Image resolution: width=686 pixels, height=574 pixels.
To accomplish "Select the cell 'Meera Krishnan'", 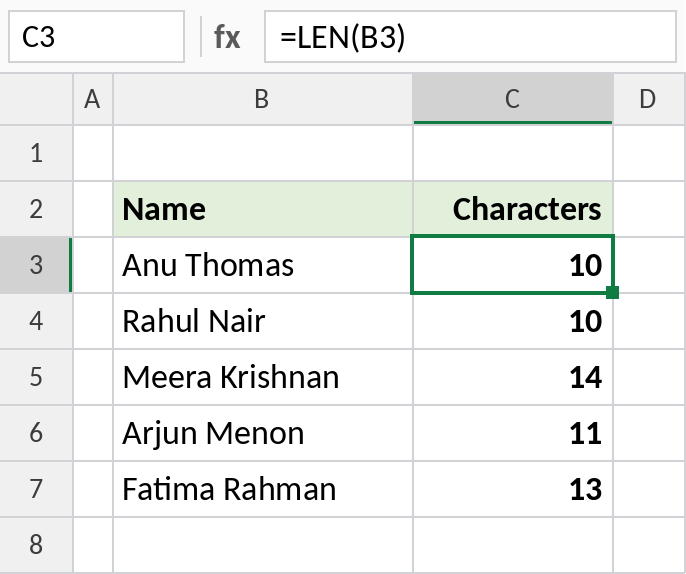I will pos(262,377).
